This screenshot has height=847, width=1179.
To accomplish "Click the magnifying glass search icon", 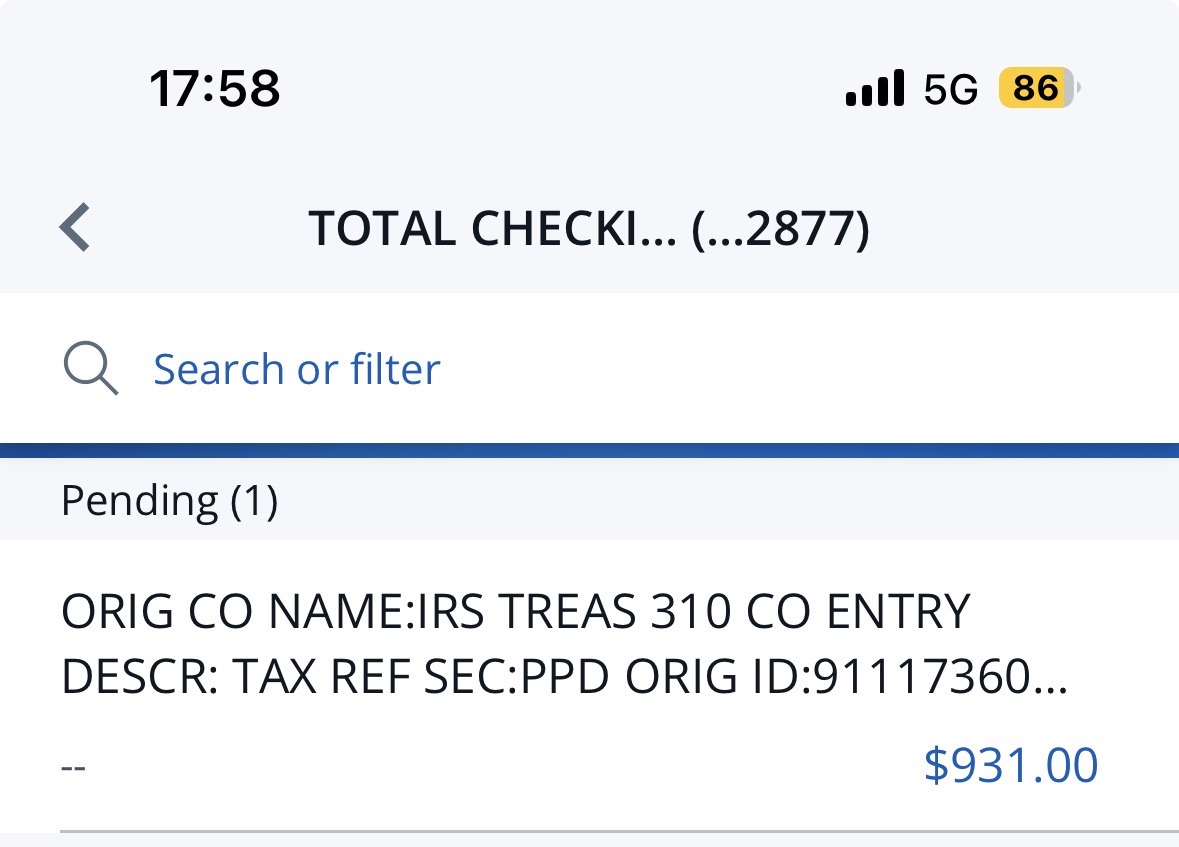I will [90, 369].
